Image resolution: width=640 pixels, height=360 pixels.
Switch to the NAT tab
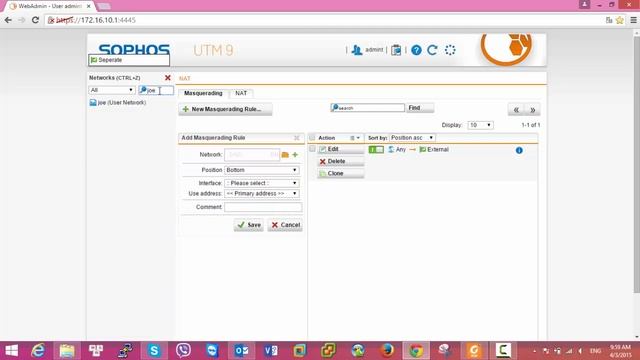(241, 93)
